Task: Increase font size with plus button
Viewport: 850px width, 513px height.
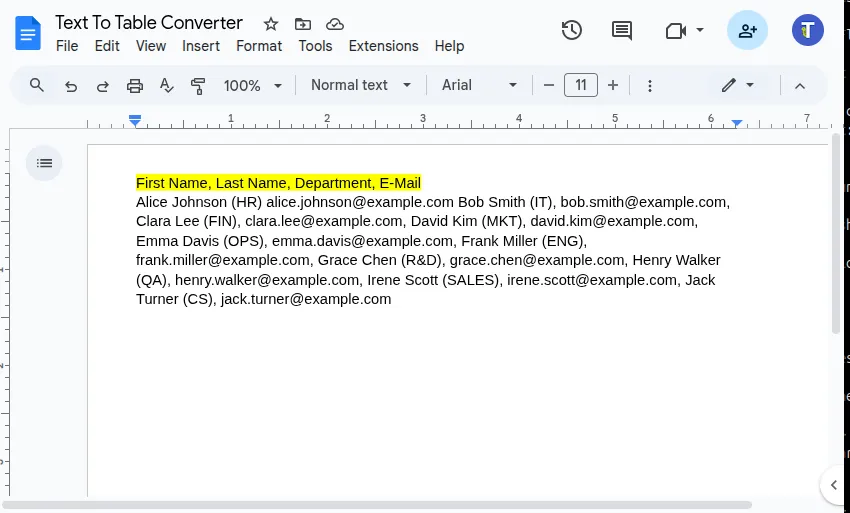Action: pyautogui.click(x=613, y=85)
